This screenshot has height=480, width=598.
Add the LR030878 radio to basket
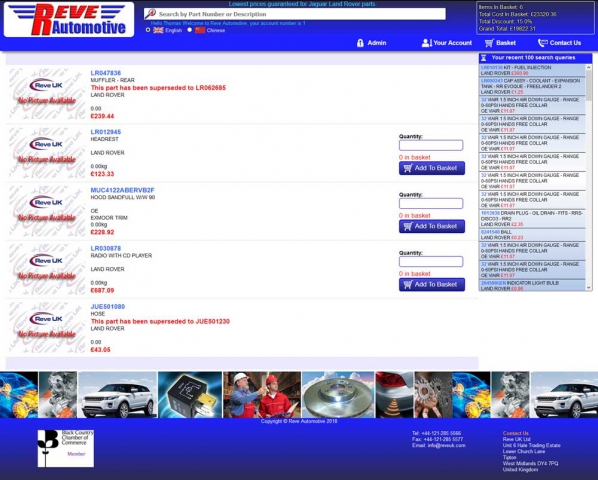[x=432, y=284]
